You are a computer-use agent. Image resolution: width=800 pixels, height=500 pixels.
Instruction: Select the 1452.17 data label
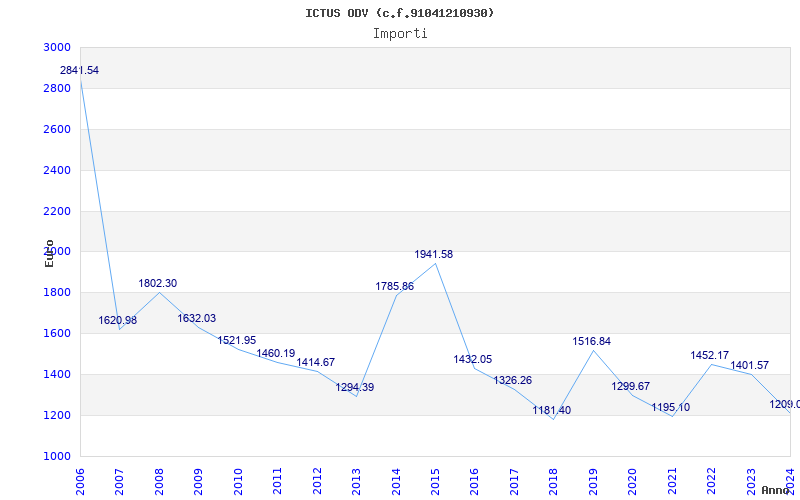coord(710,355)
